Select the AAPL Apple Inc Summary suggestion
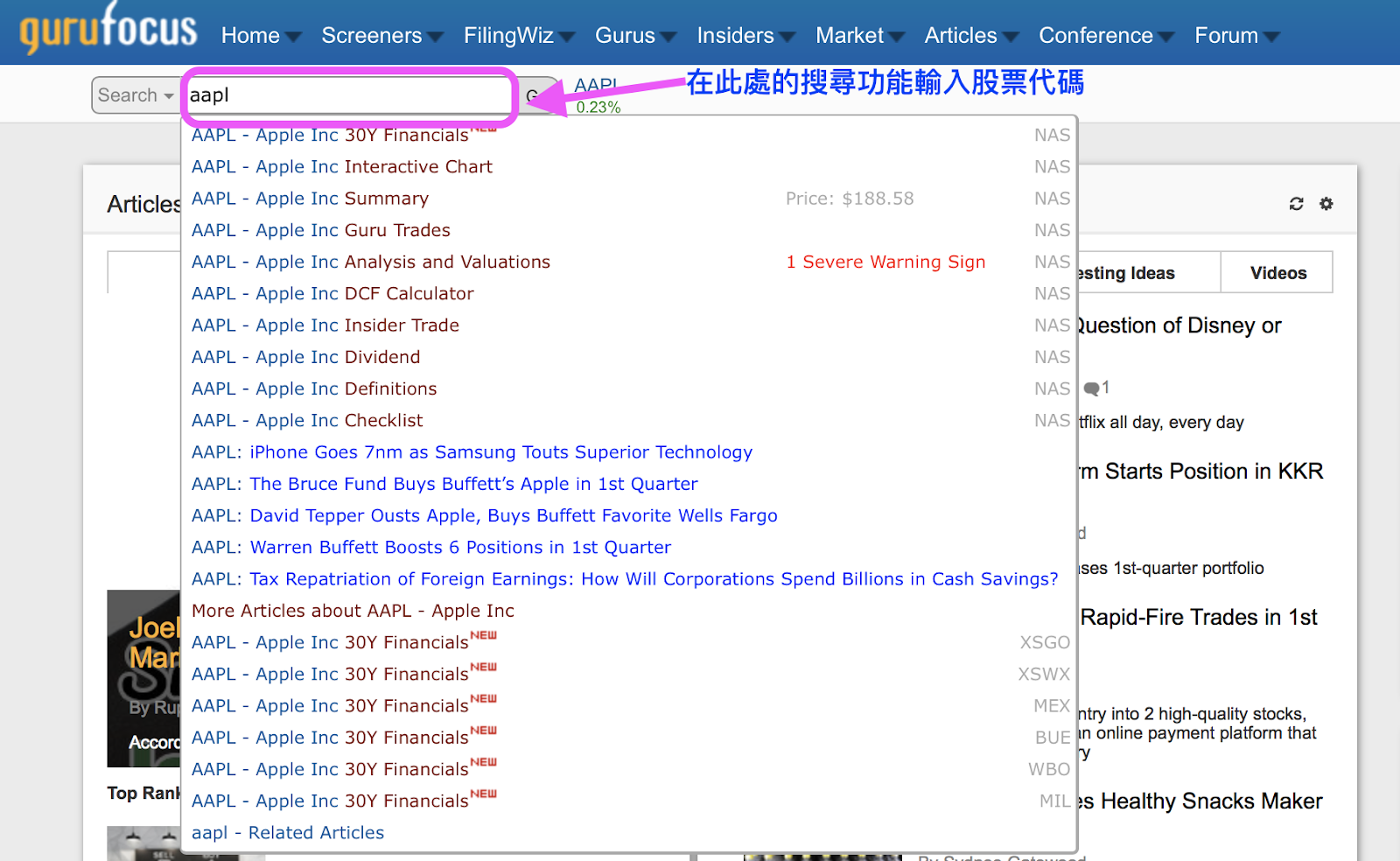The width and height of the screenshot is (1400, 861). 310,198
